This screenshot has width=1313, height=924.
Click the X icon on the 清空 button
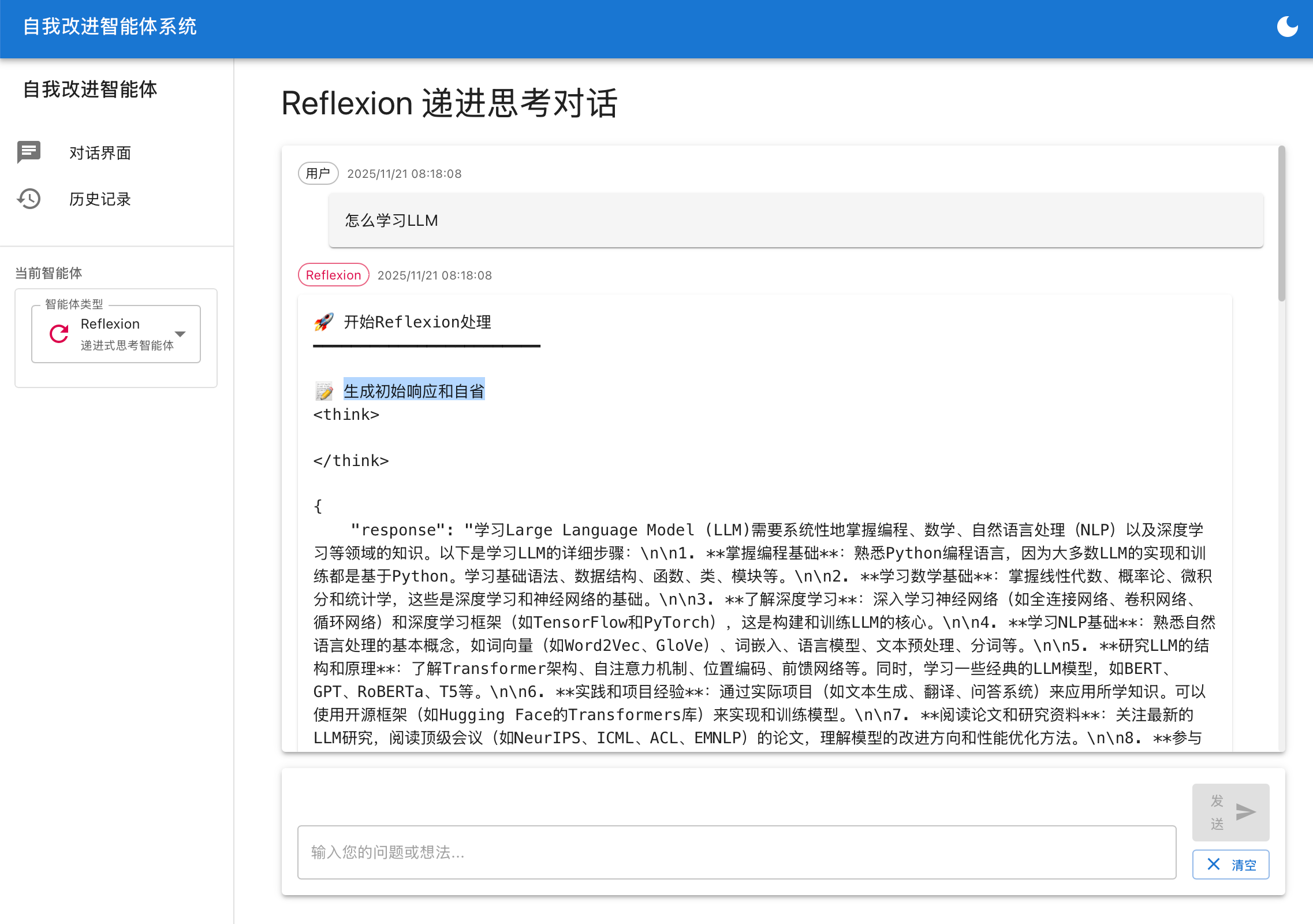(x=1214, y=864)
